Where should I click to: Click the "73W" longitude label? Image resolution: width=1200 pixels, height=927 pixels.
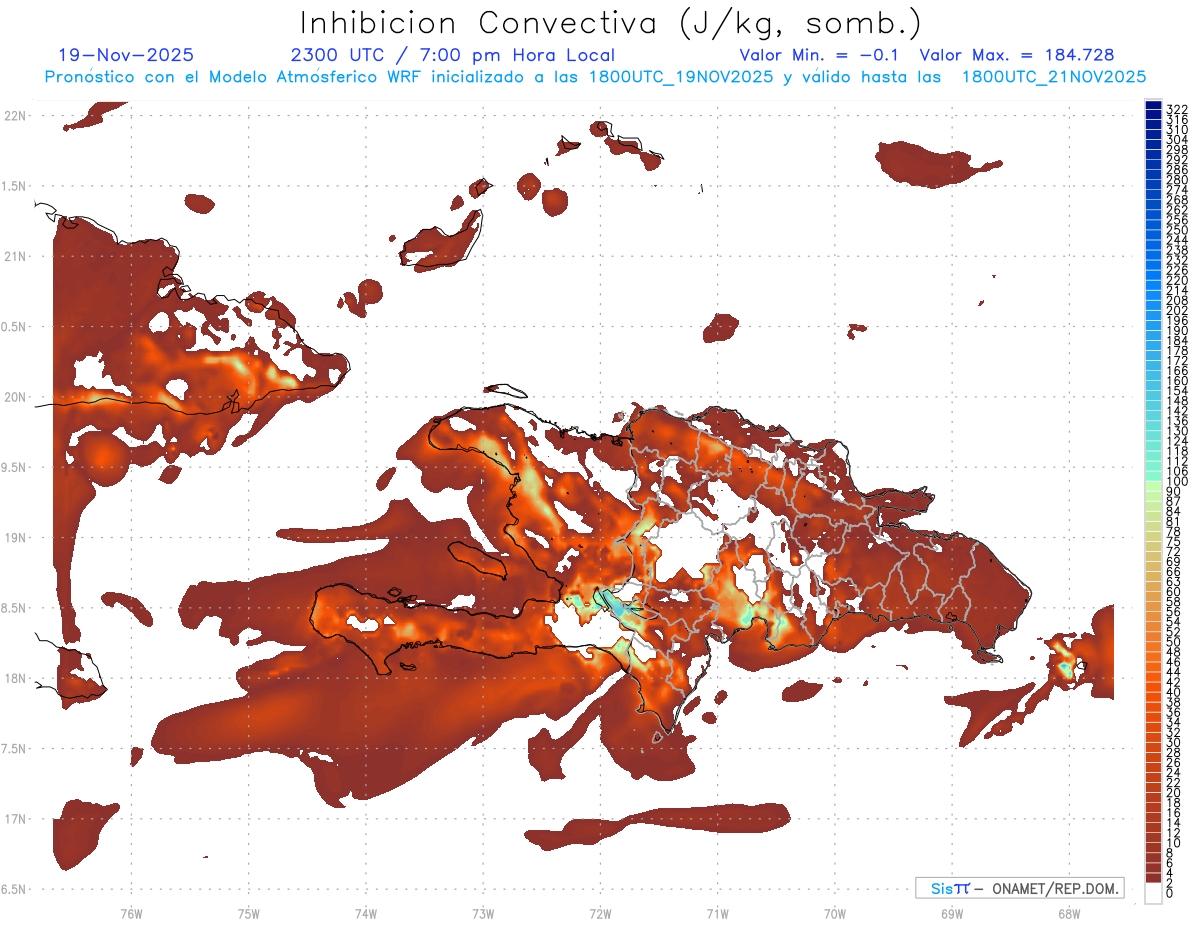pyautogui.click(x=483, y=913)
